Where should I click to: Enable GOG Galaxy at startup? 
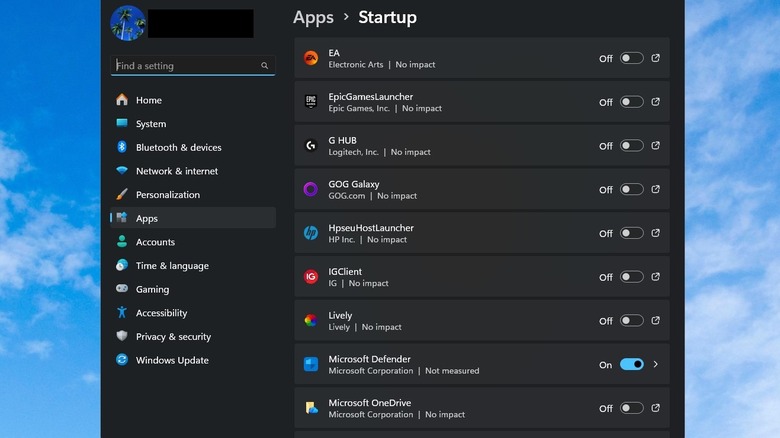(x=631, y=189)
